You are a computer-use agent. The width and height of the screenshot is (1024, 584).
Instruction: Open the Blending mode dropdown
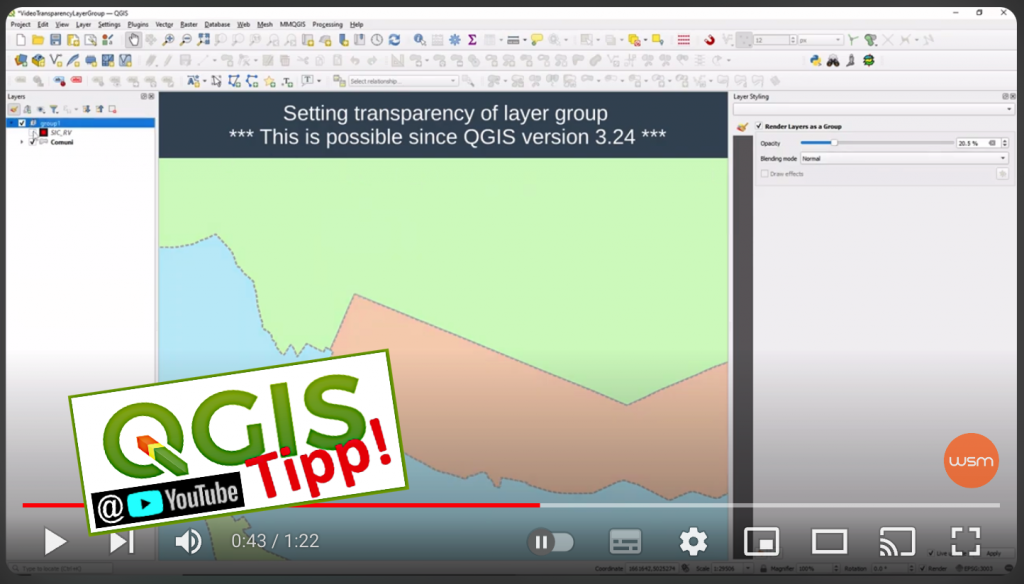[x=902, y=158]
